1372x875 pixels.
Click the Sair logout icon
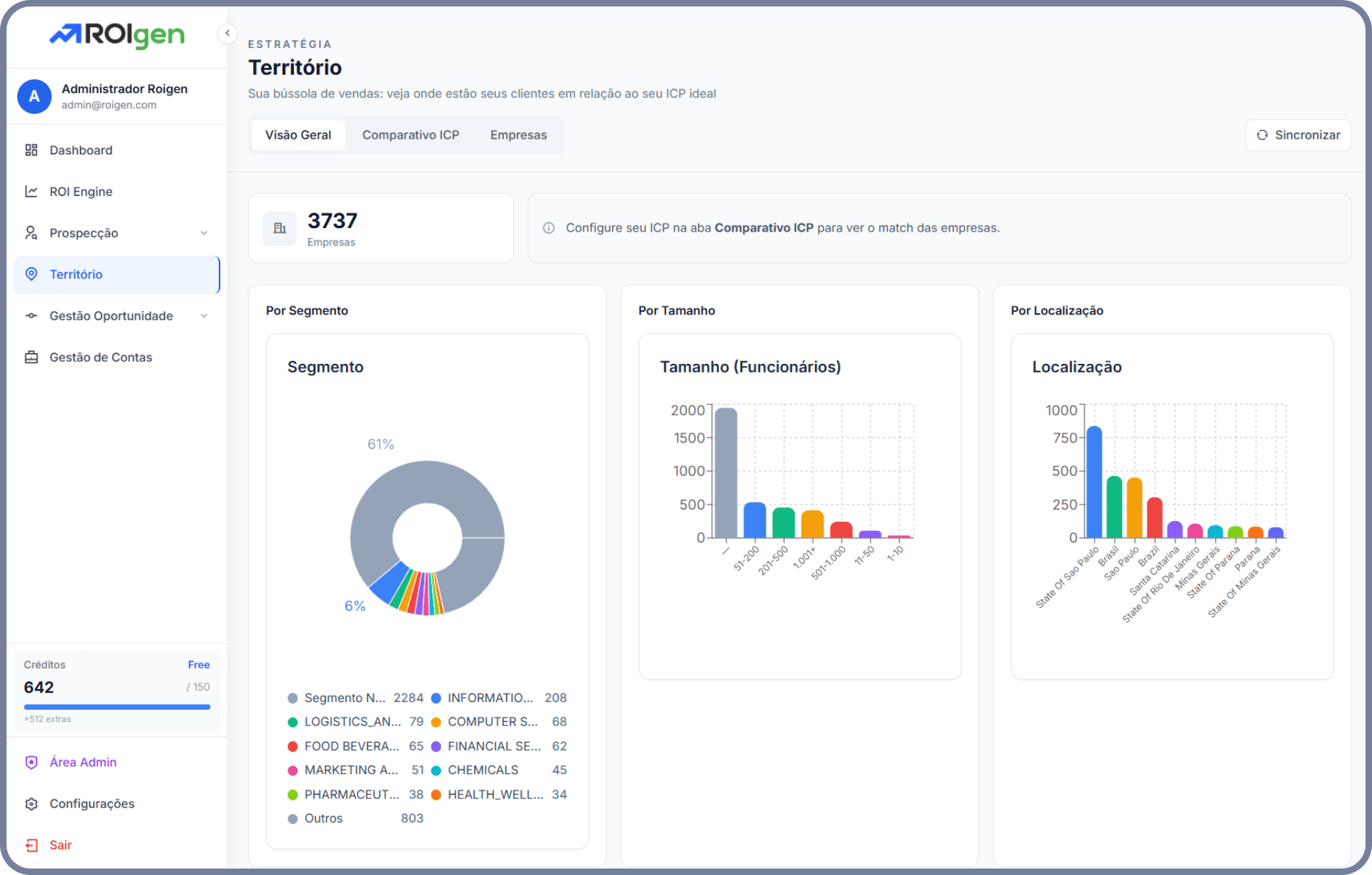[31, 845]
